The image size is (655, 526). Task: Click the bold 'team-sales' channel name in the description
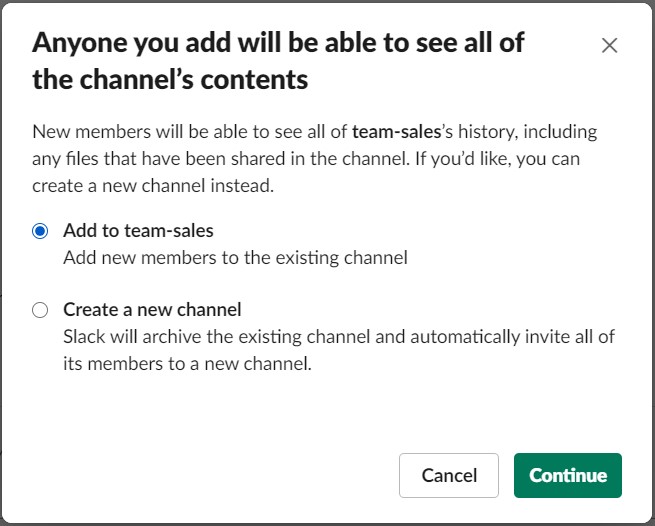(396, 132)
